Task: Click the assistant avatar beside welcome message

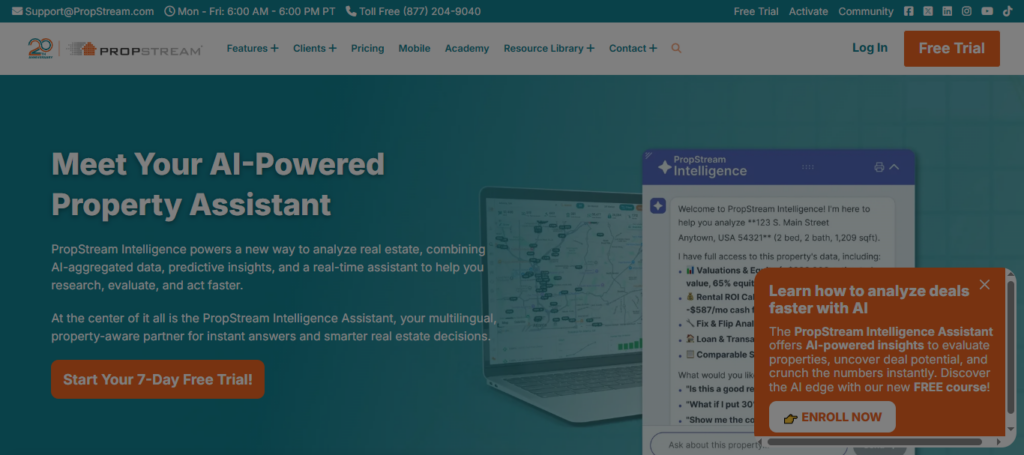Action: pos(658,206)
